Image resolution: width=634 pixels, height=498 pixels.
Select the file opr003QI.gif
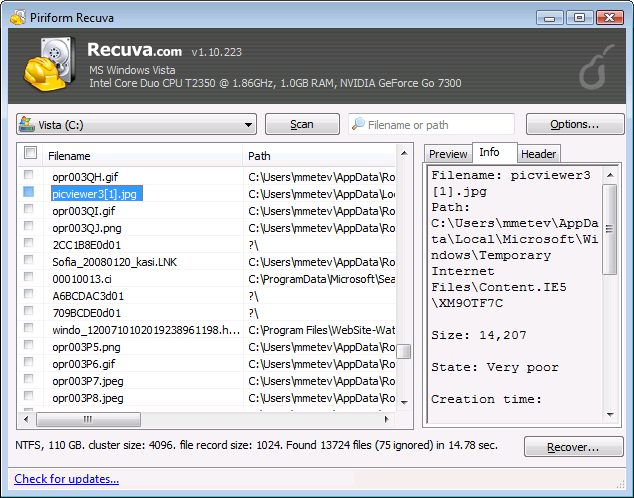(84, 211)
